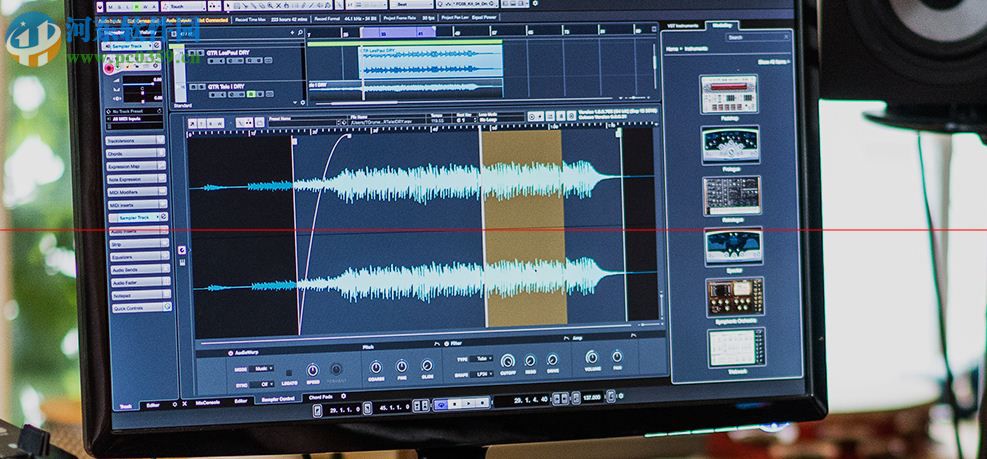Click the tan loop region in sampler waveform
This screenshot has height=459, width=987.
pyautogui.click(x=523, y=228)
